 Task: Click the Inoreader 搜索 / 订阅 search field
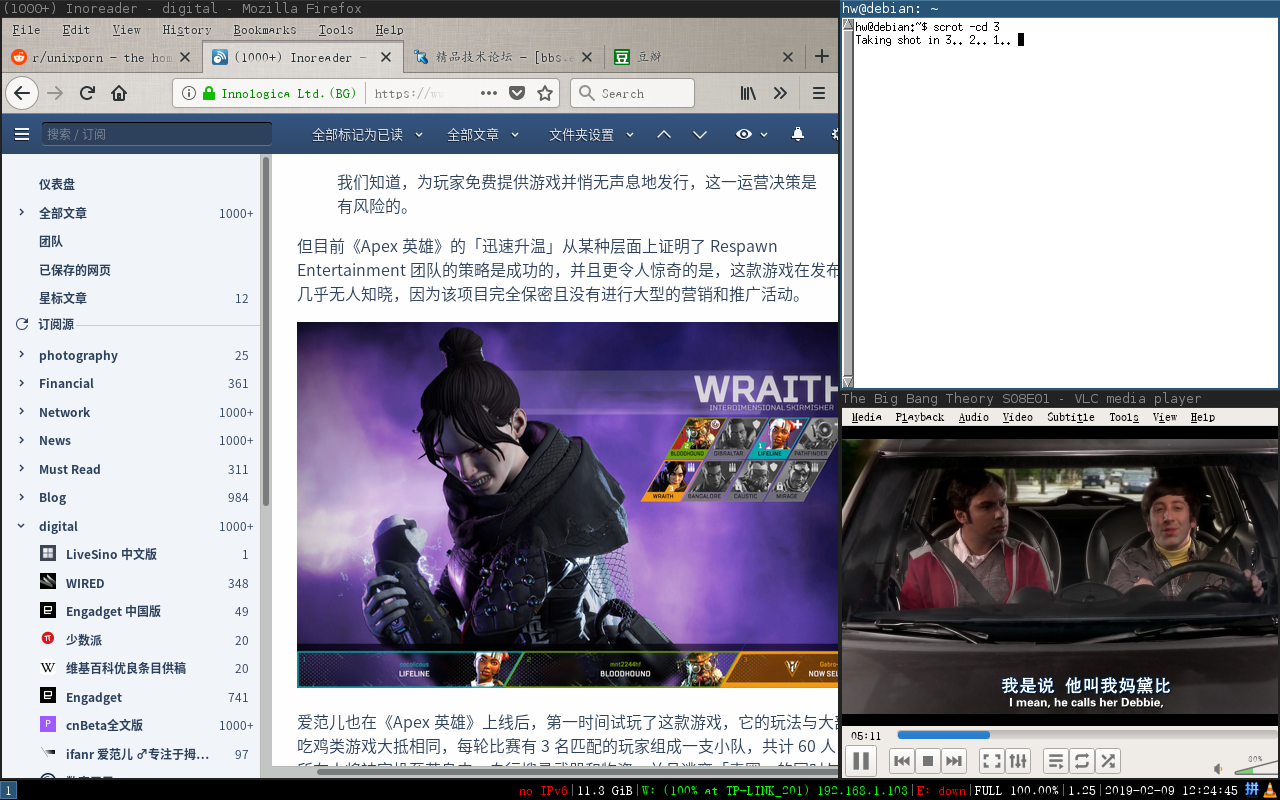tap(158, 134)
